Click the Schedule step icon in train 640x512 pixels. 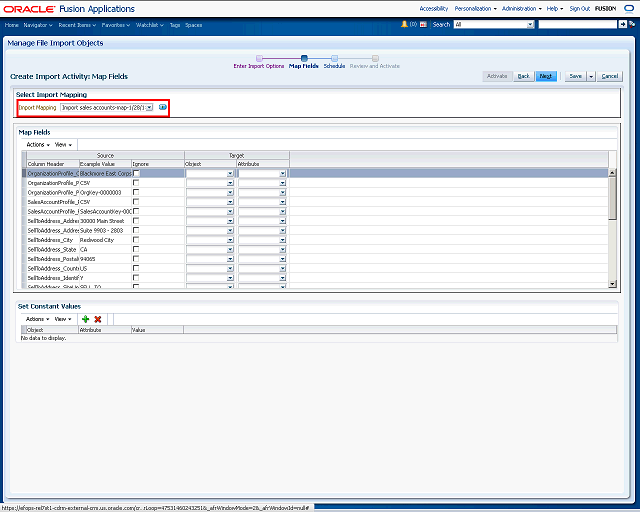[x=334, y=58]
